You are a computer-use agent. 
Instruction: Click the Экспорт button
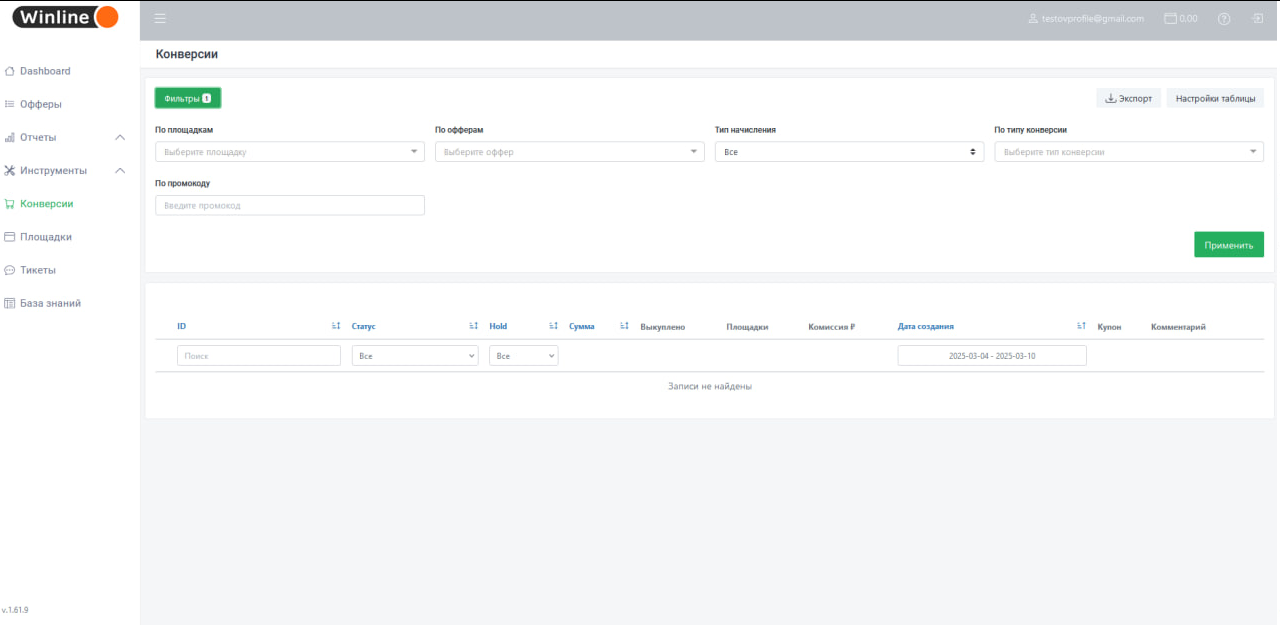[1128, 98]
